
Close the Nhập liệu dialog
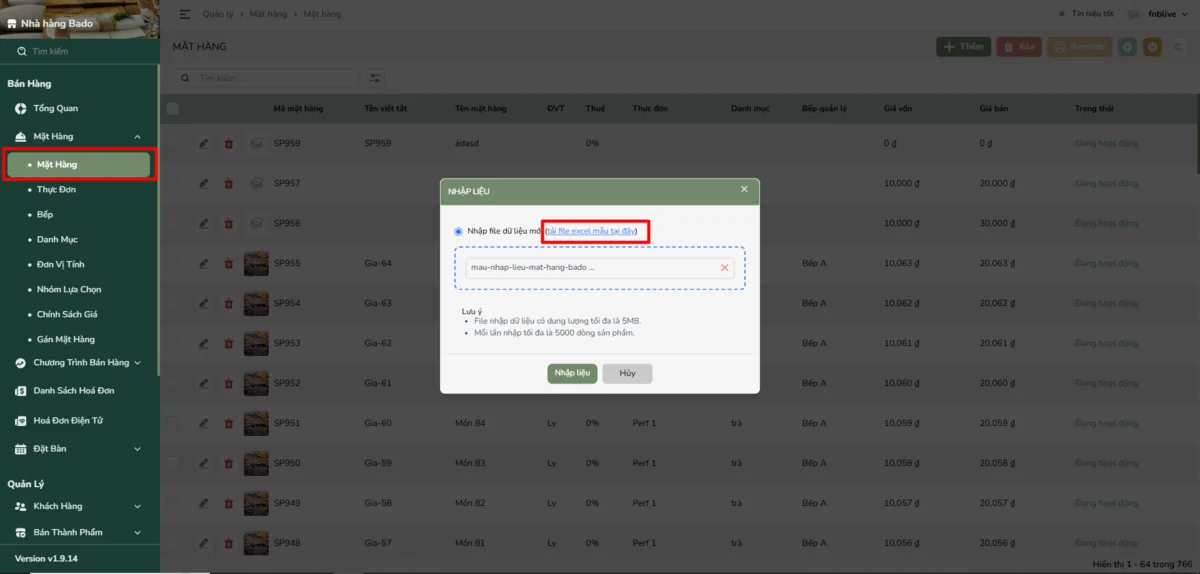click(744, 189)
